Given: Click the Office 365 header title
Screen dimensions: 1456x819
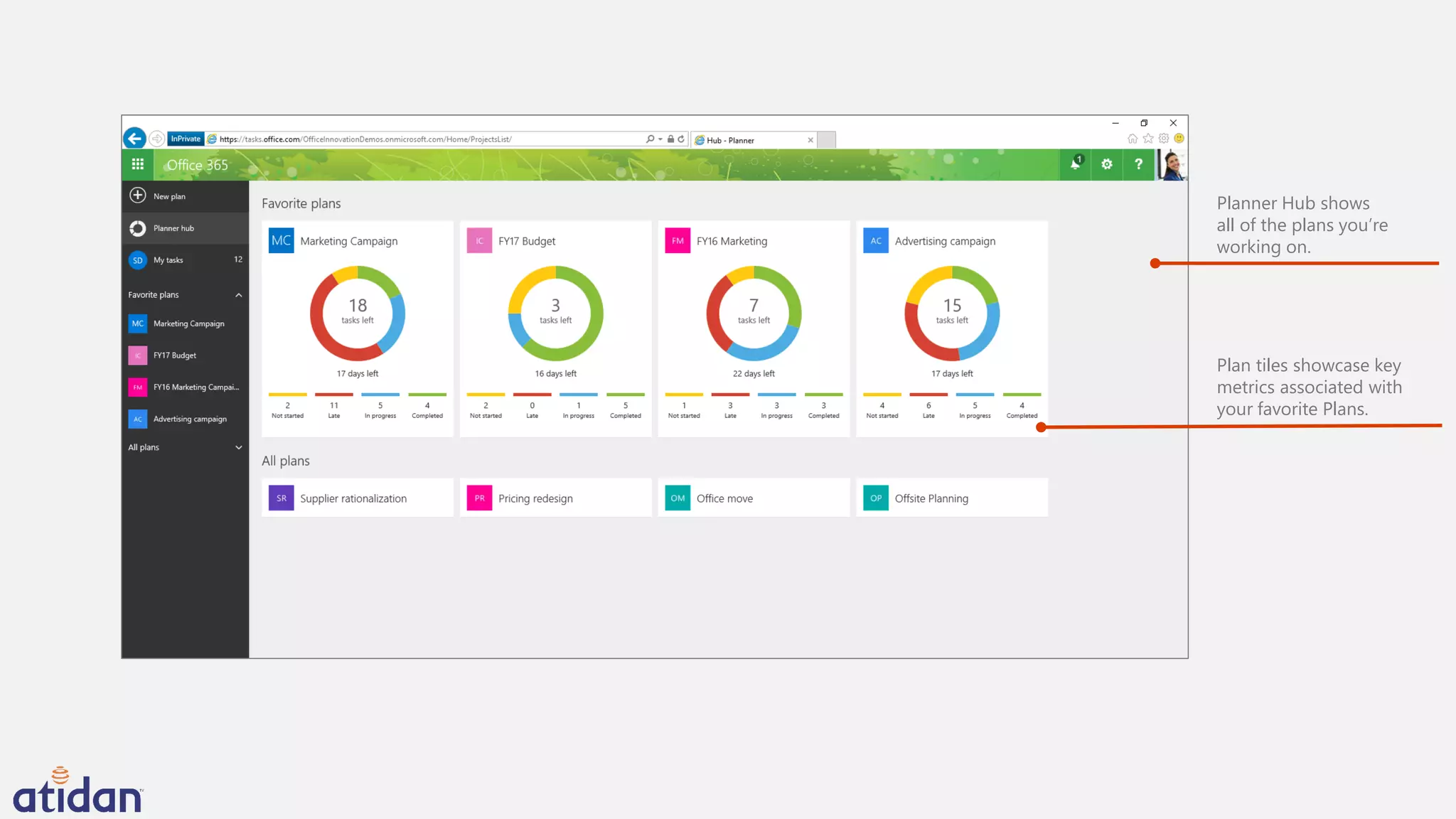Looking at the screenshot, I should coord(198,165).
